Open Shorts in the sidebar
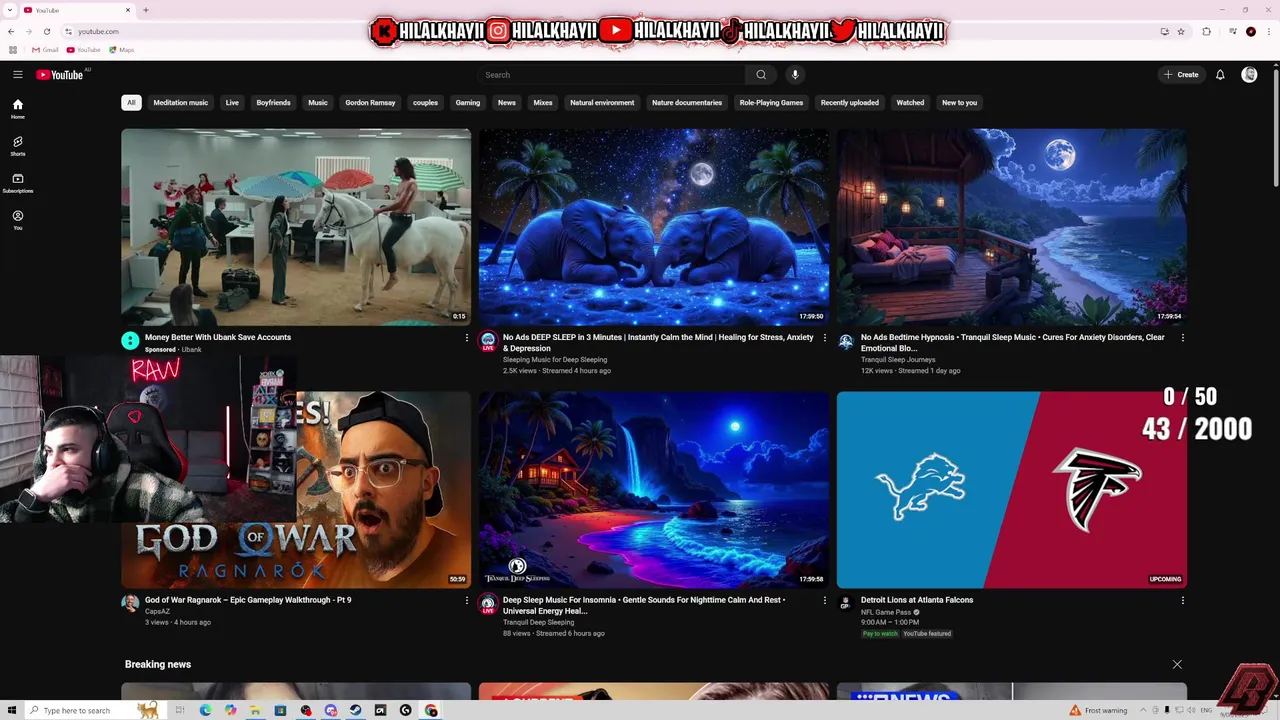 17,146
